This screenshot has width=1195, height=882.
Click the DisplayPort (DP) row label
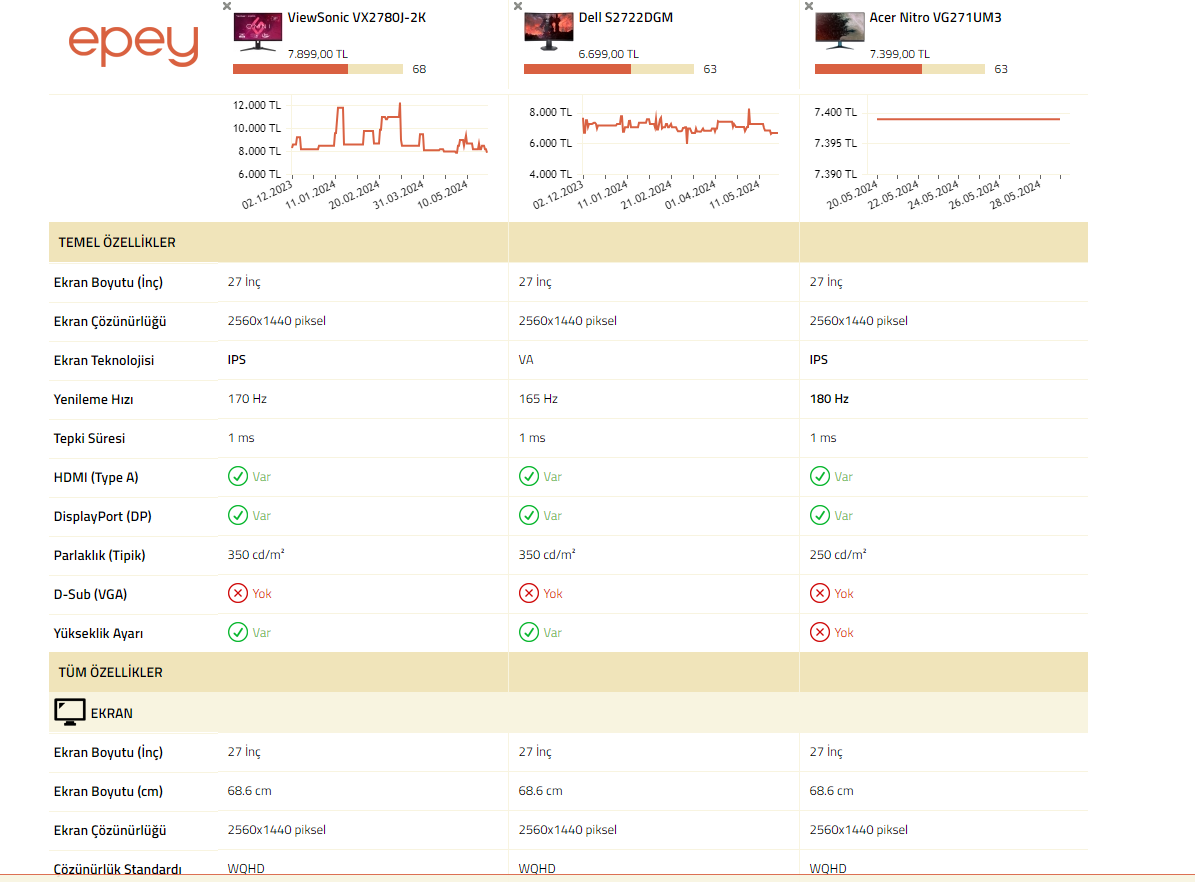[x=102, y=516]
